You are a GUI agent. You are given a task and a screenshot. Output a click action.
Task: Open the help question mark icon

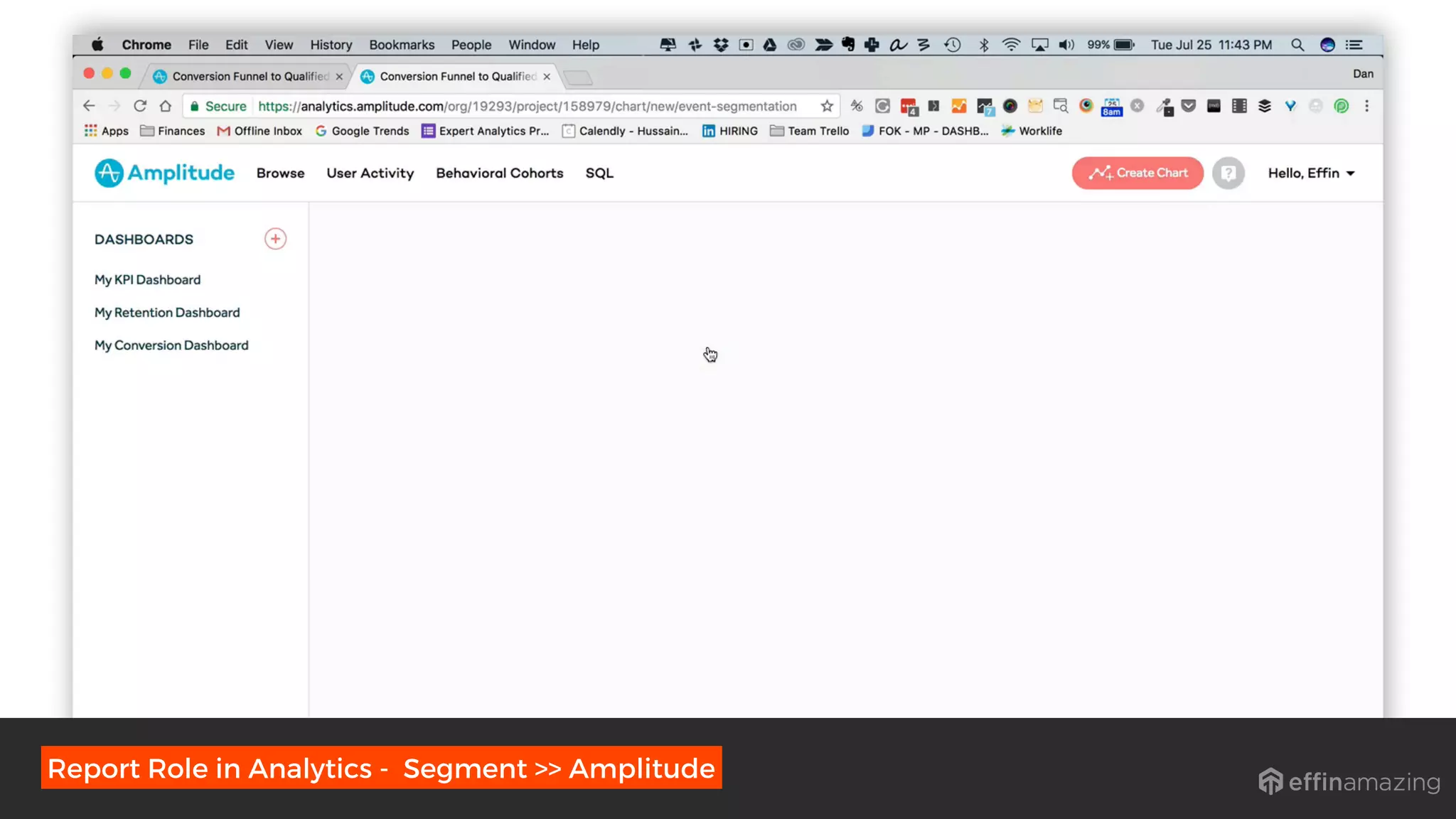(x=1228, y=173)
